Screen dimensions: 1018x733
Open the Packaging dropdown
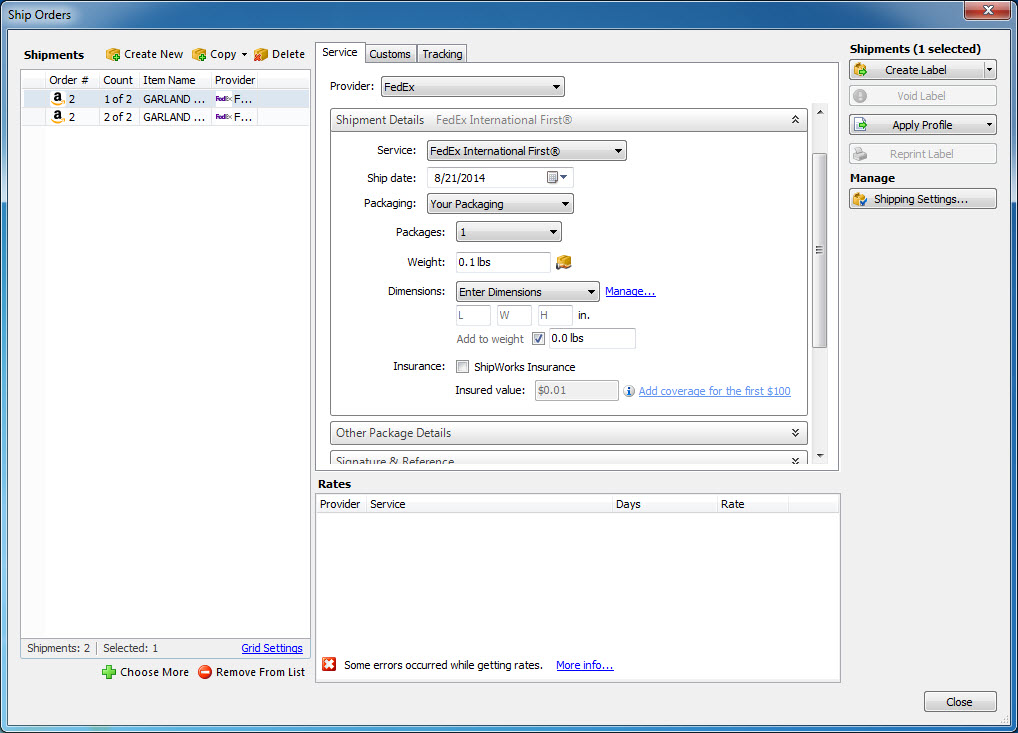click(x=499, y=204)
